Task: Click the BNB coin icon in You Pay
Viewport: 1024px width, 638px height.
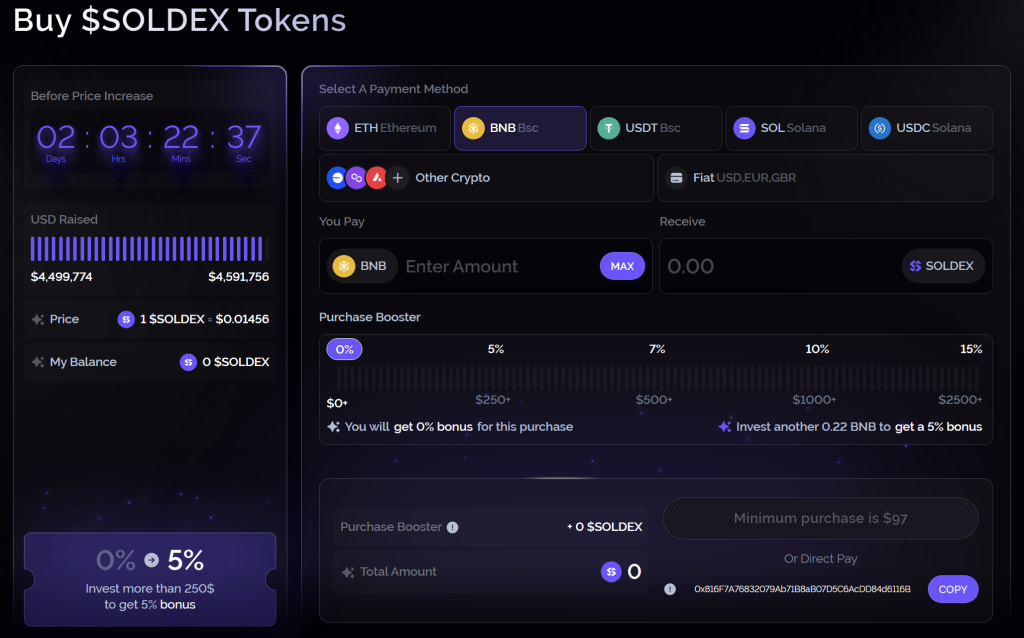Action: pos(345,266)
